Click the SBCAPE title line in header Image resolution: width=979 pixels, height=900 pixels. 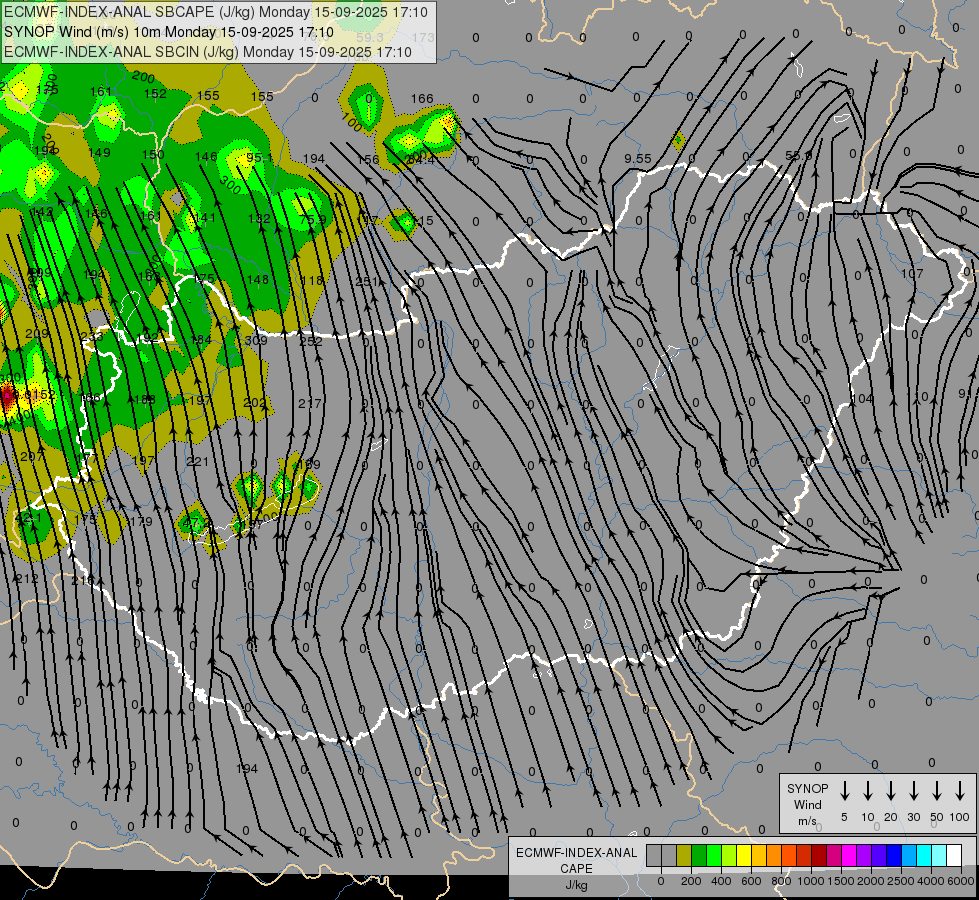pyautogui.click(x=216, y=12)
